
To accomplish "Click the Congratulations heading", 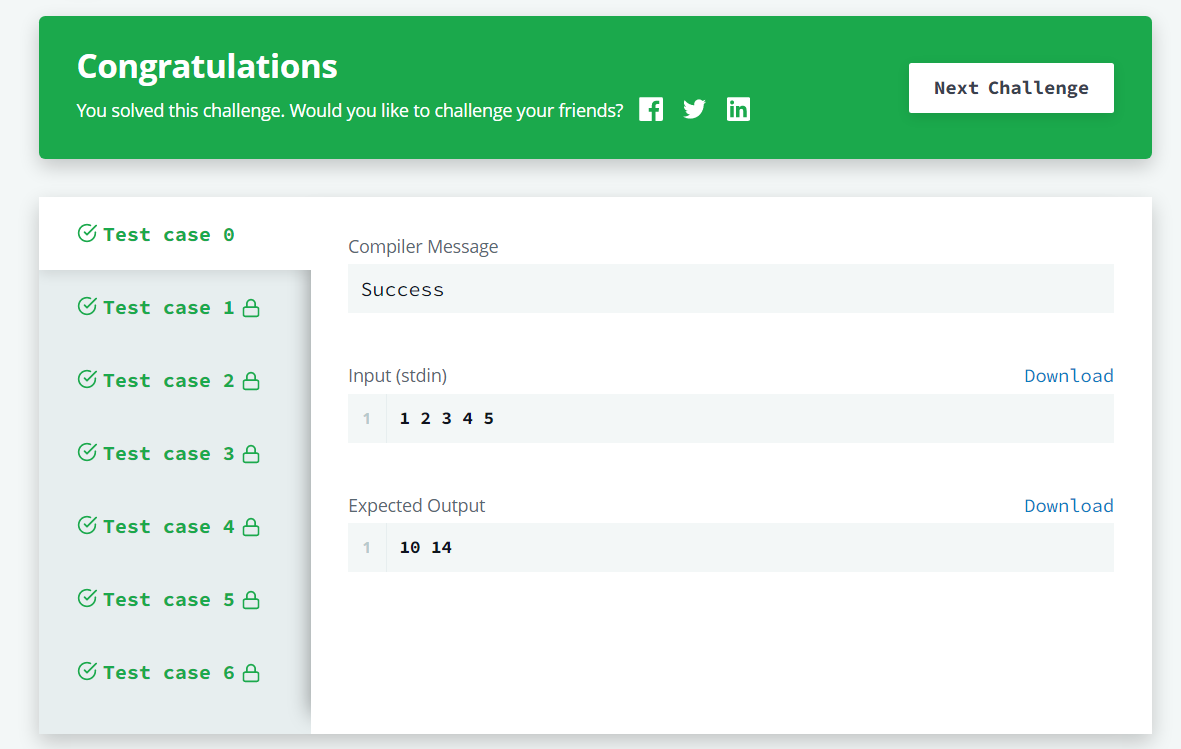I will 207,66.
